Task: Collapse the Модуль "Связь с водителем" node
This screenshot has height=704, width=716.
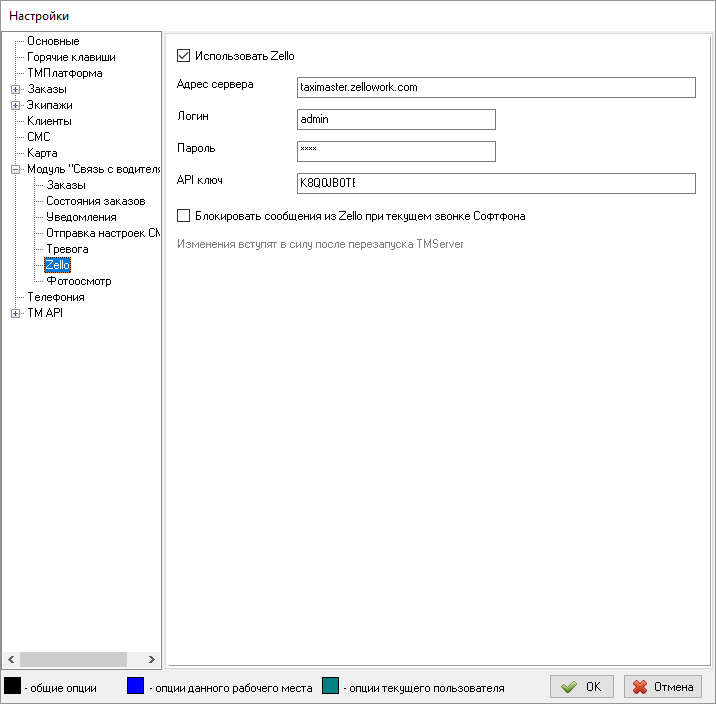Action: pyautogui.click(x=16, y=169)
